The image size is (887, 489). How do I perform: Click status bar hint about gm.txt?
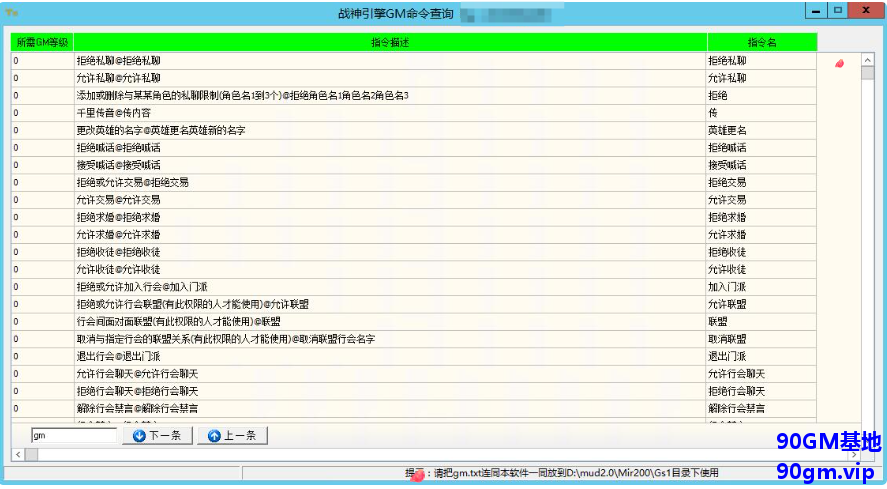pyautogui.click(x=562, y=473)
